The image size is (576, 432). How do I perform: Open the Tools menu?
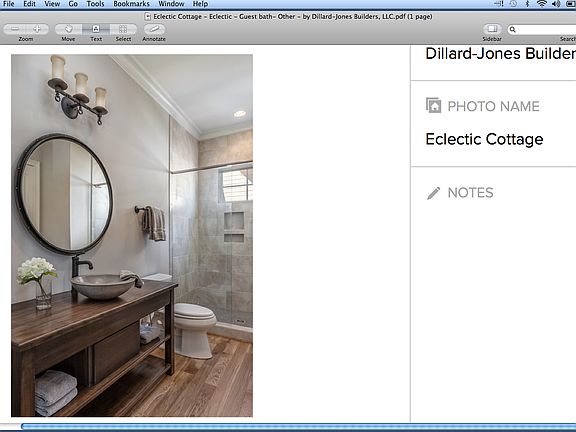pos(96,4)
